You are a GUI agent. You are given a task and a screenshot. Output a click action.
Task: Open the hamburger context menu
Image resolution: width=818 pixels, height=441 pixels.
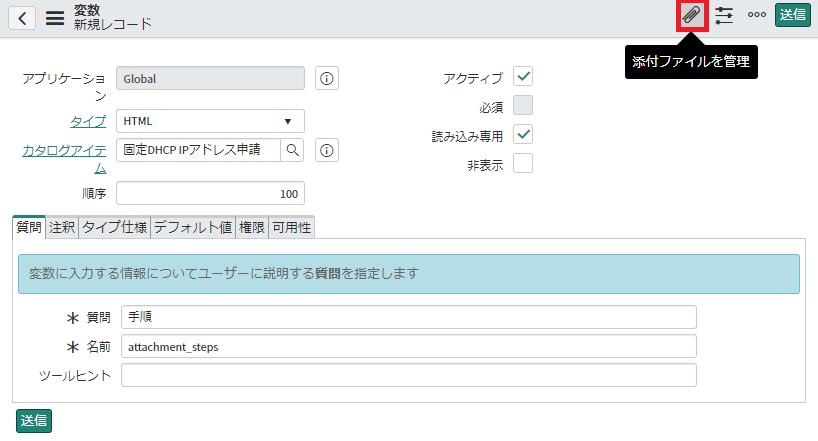point(55,18)
